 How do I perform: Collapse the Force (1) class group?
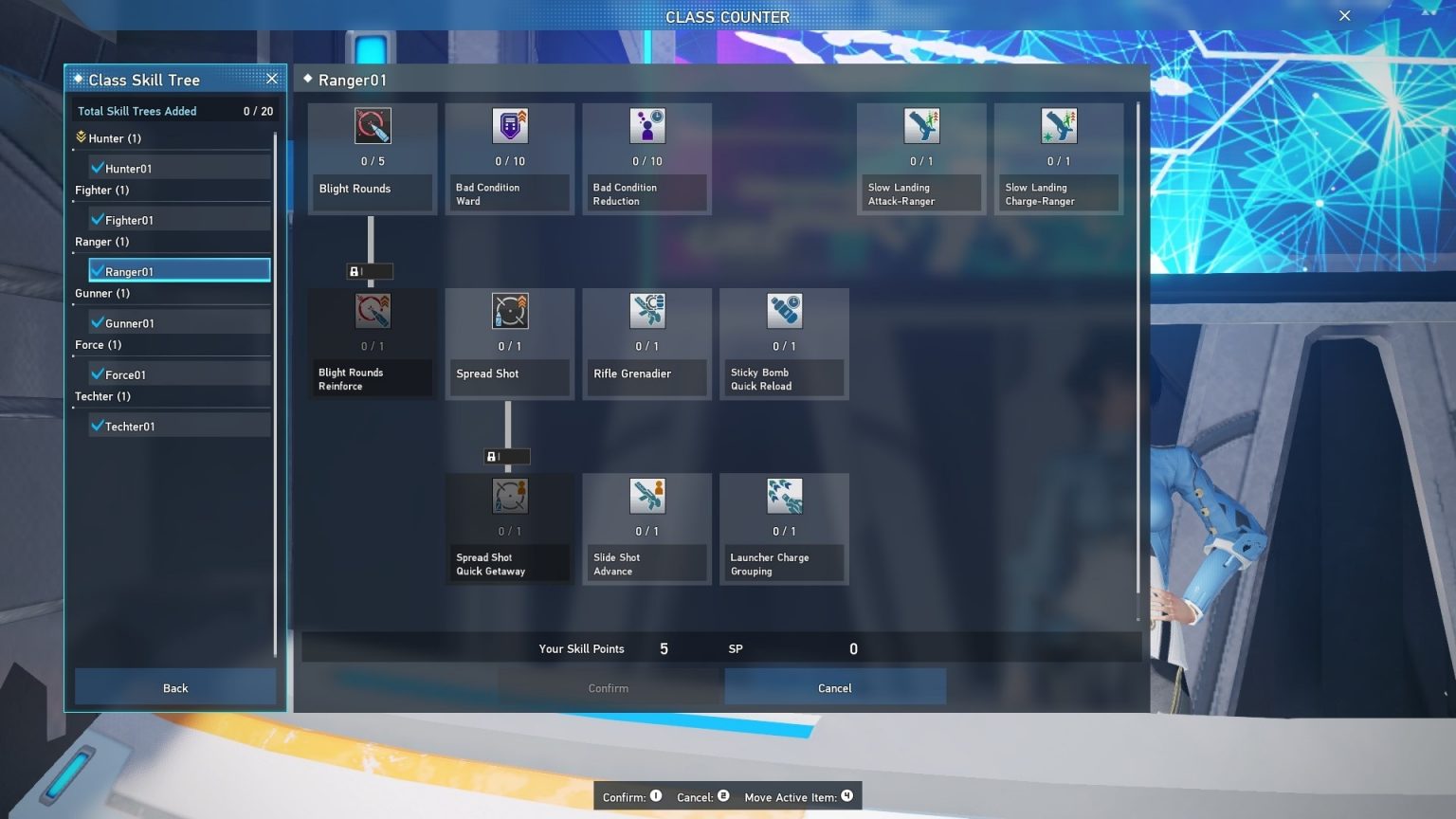click(99, 345)
